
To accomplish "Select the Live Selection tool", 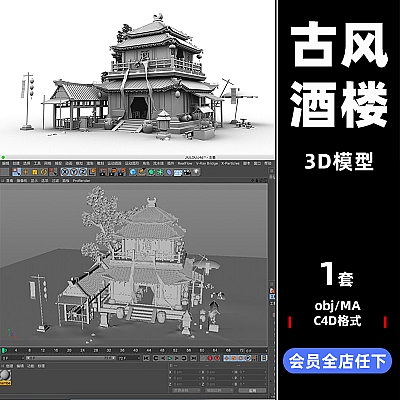I will (x=16, y=172).
